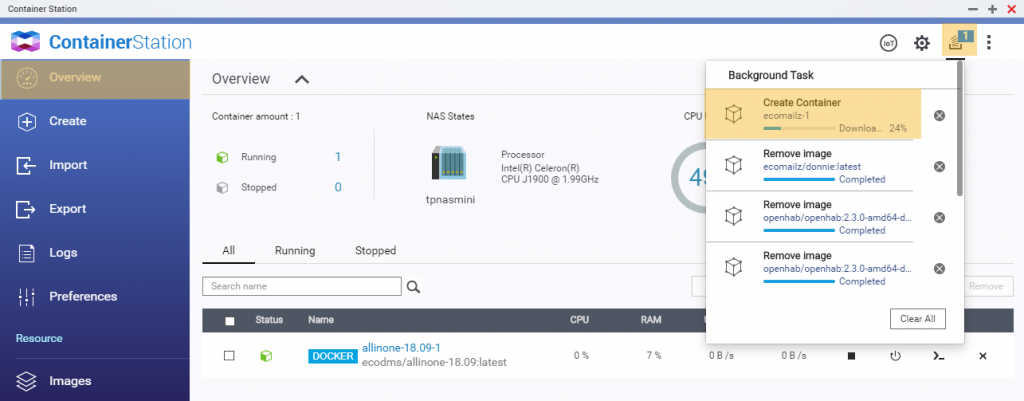1024x401 pixels.
Task: Click the ContainerStation logo
Action: (x=101, y=42)
